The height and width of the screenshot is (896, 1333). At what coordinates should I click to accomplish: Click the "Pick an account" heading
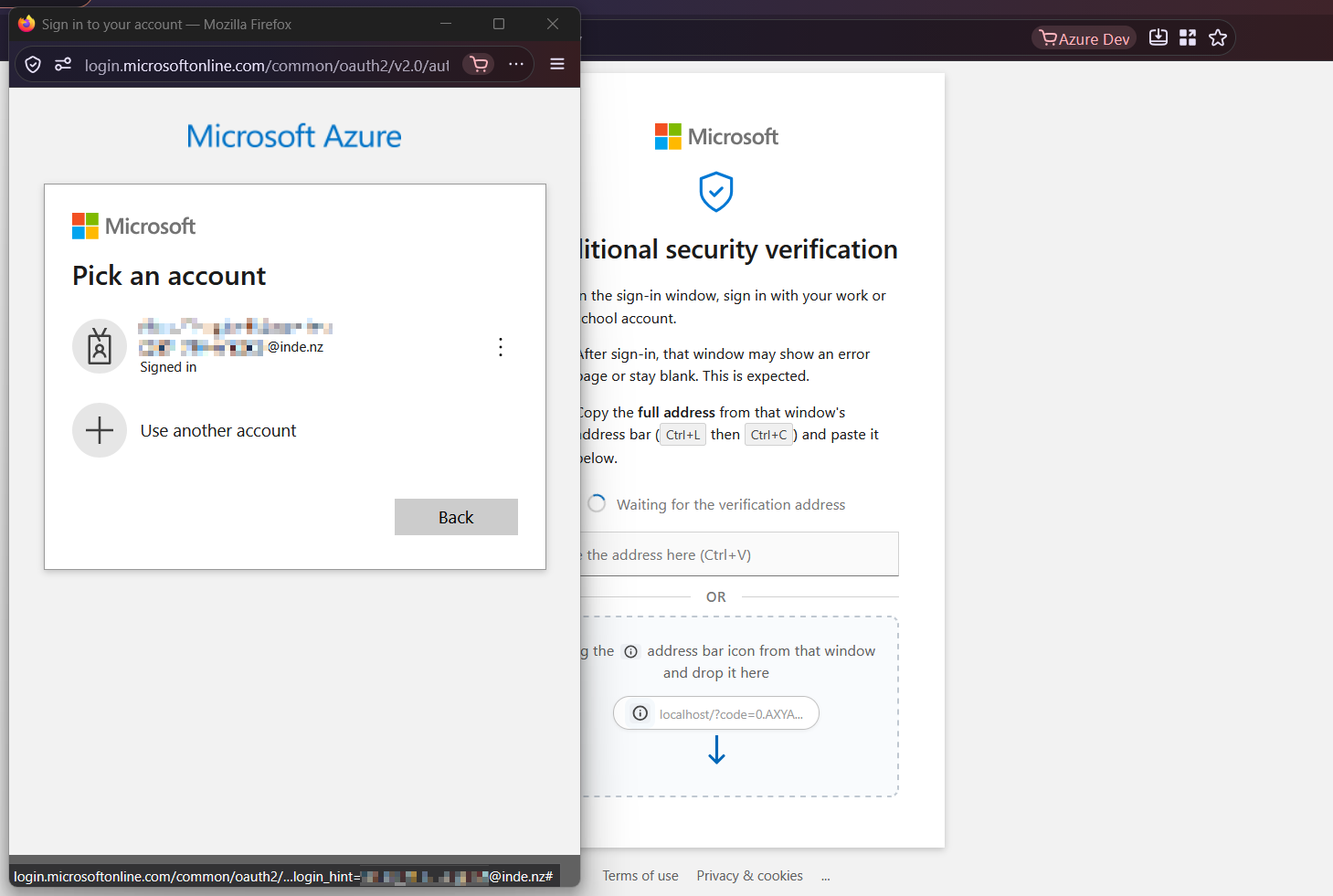[x=169, y=276]
